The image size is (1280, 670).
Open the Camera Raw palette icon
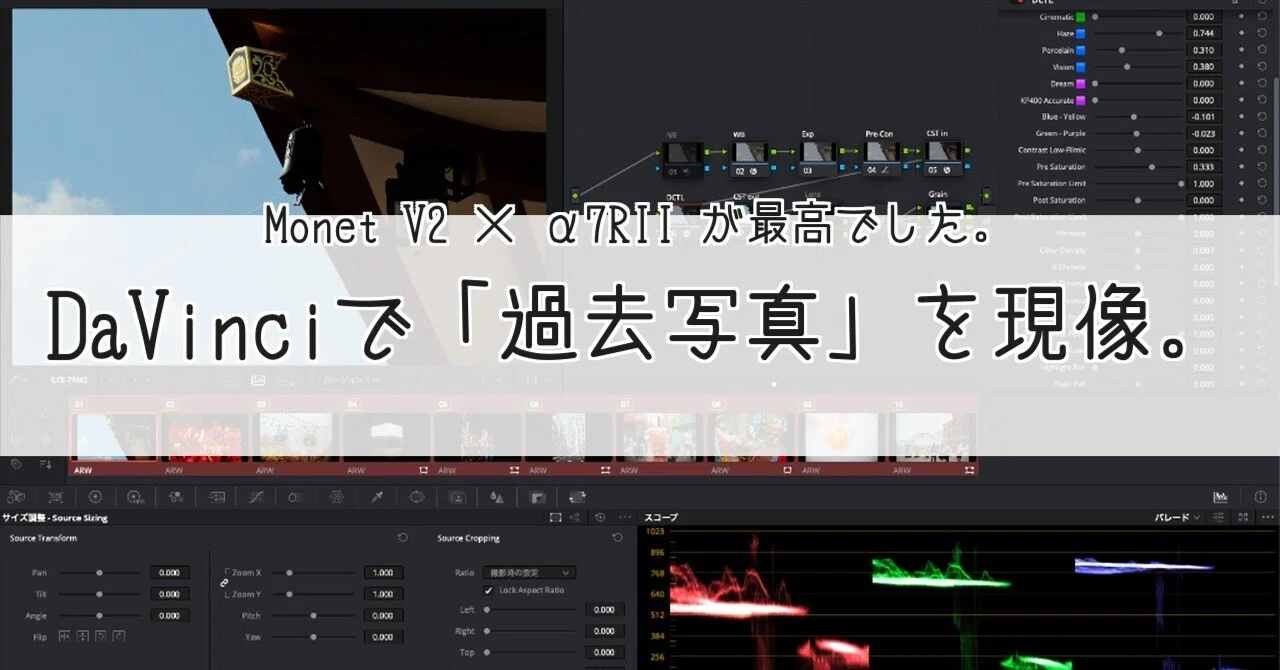(x=15, y=496)
